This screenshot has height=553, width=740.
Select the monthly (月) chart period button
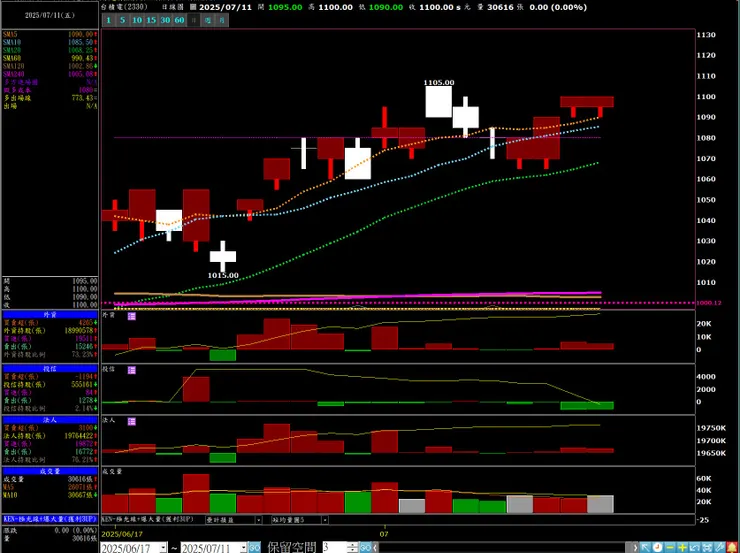click(222, 20)
